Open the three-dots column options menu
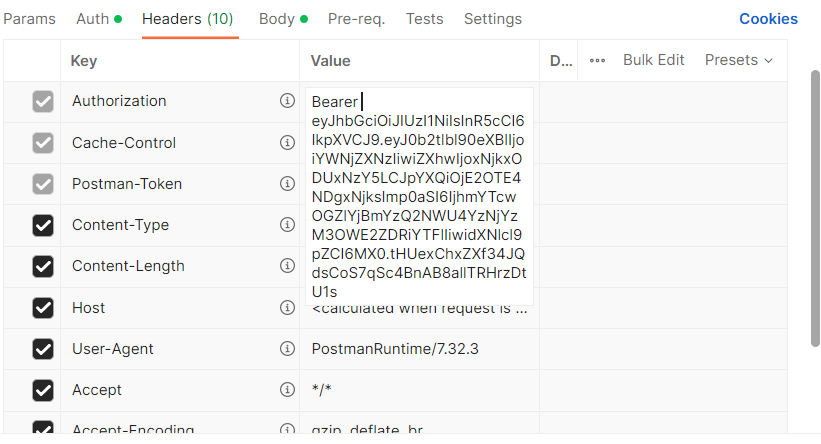 [598, 60]
